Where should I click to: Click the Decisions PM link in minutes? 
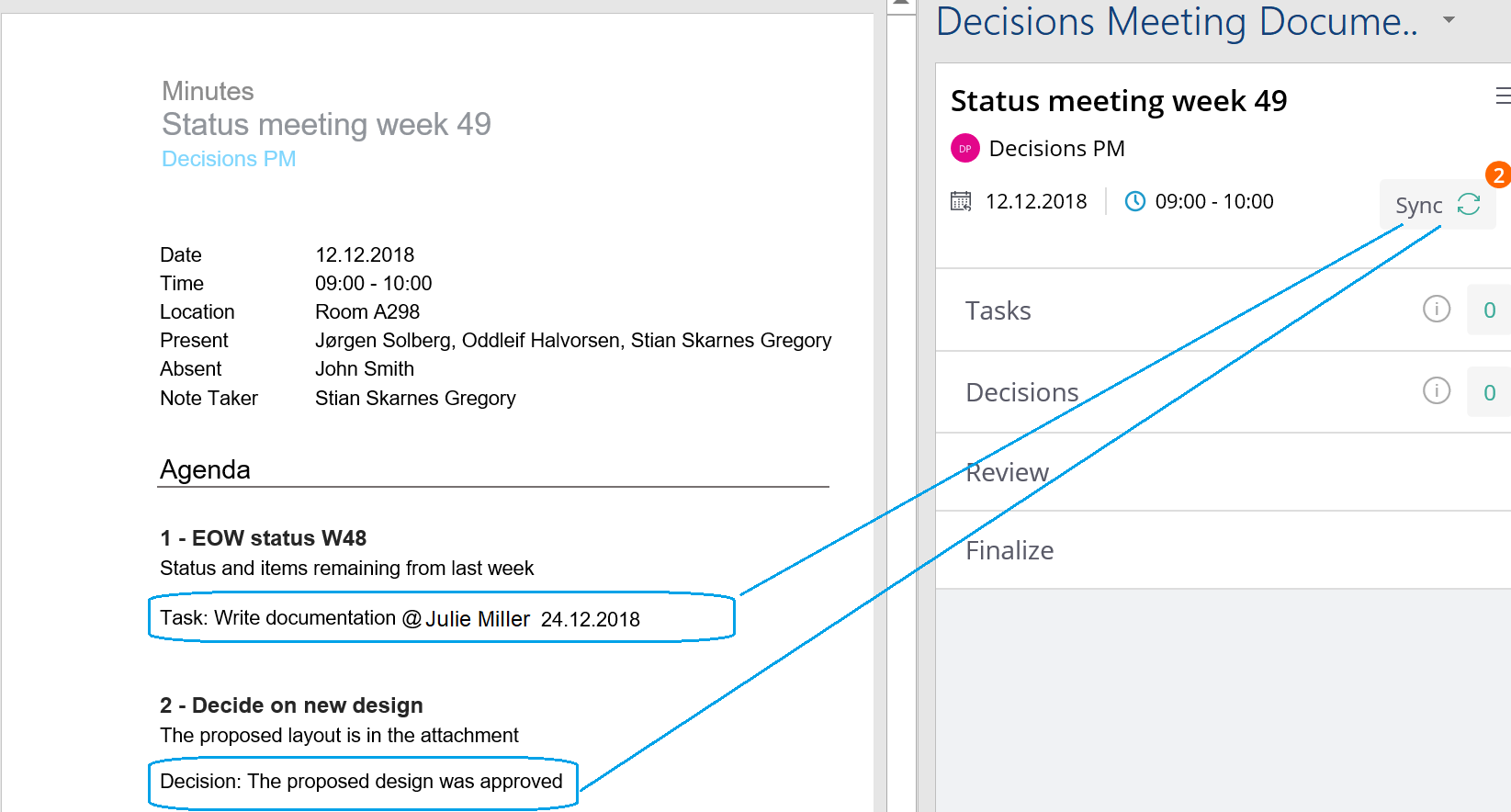(229, 159)
